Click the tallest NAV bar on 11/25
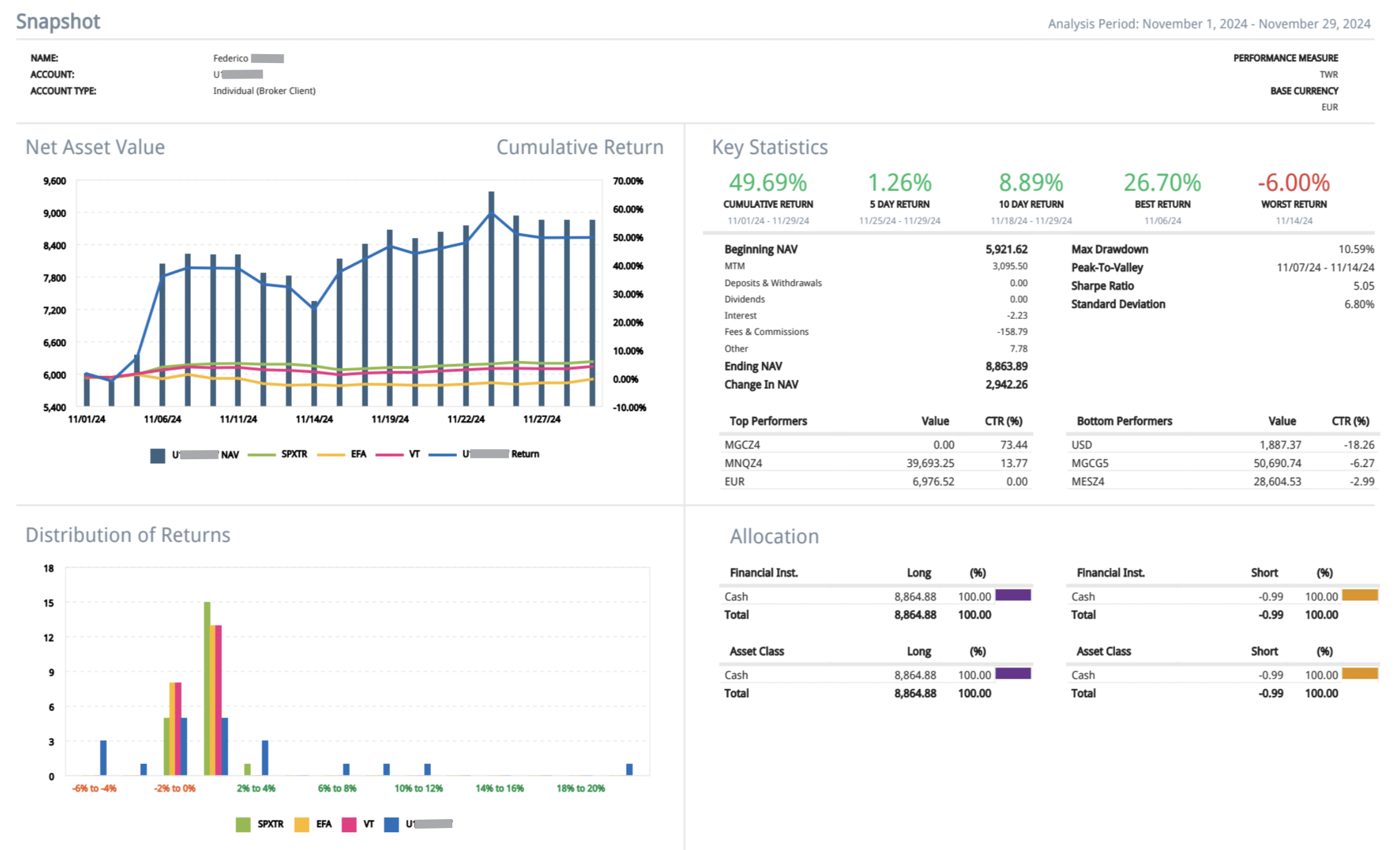This screenshot has height=850, width=1400. [491, 297]
